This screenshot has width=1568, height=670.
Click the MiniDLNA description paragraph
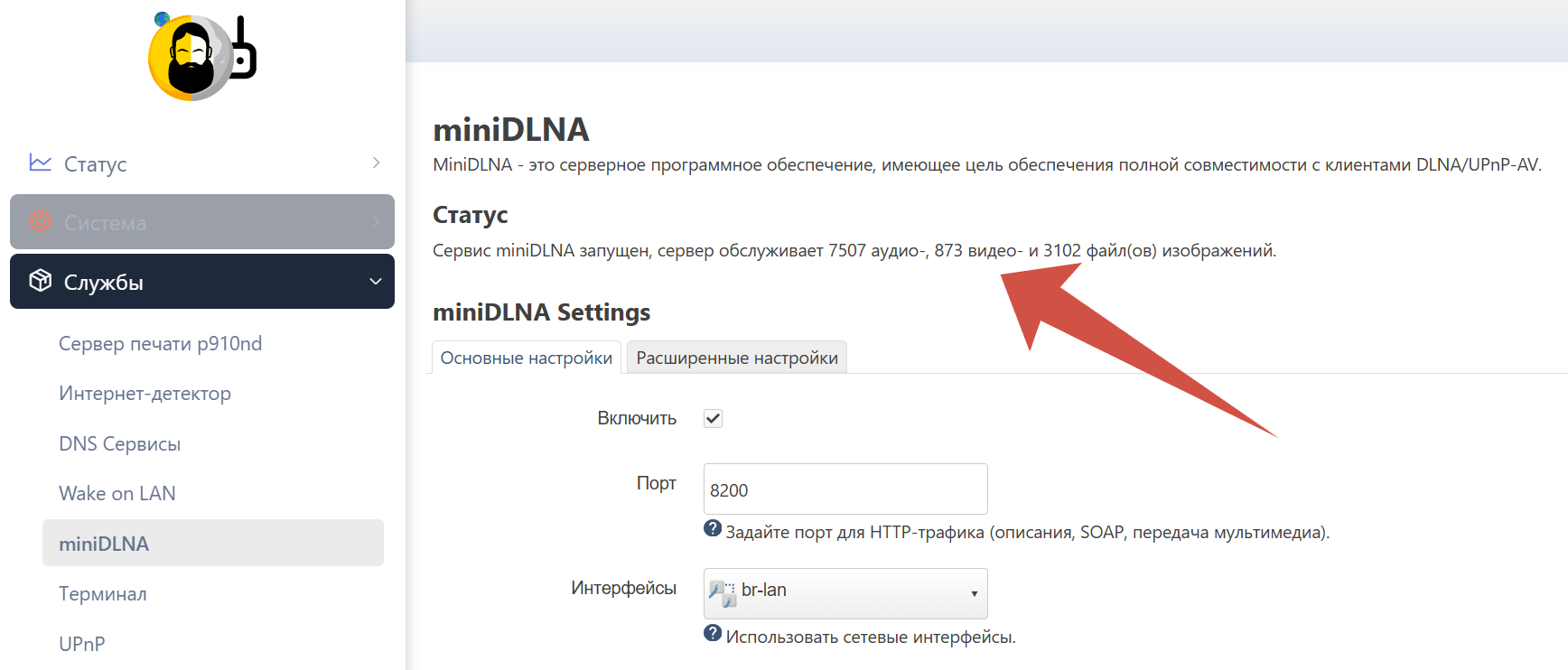click(x=987, y=164)
